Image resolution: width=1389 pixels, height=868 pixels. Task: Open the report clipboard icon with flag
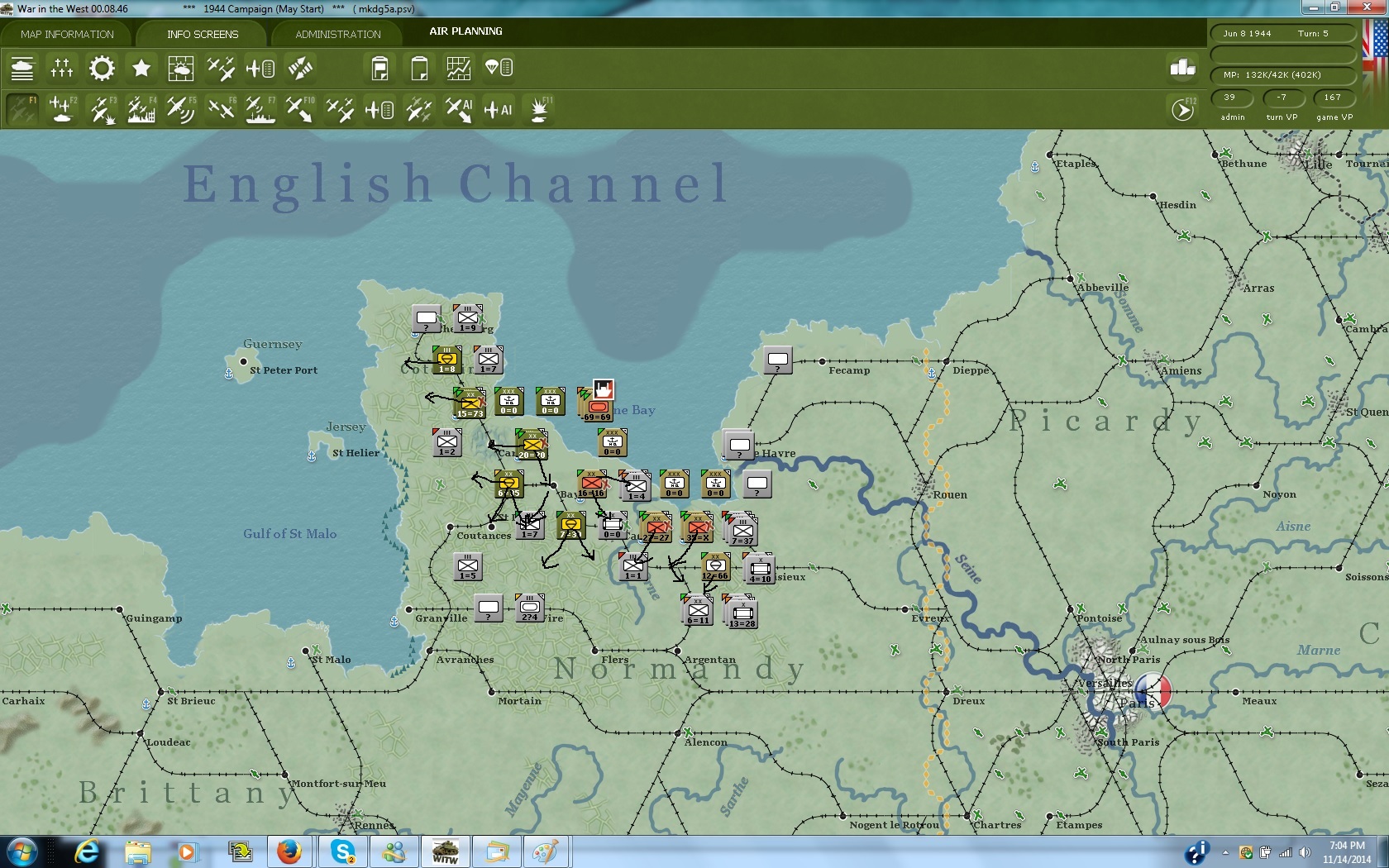(x=379, y=68)
